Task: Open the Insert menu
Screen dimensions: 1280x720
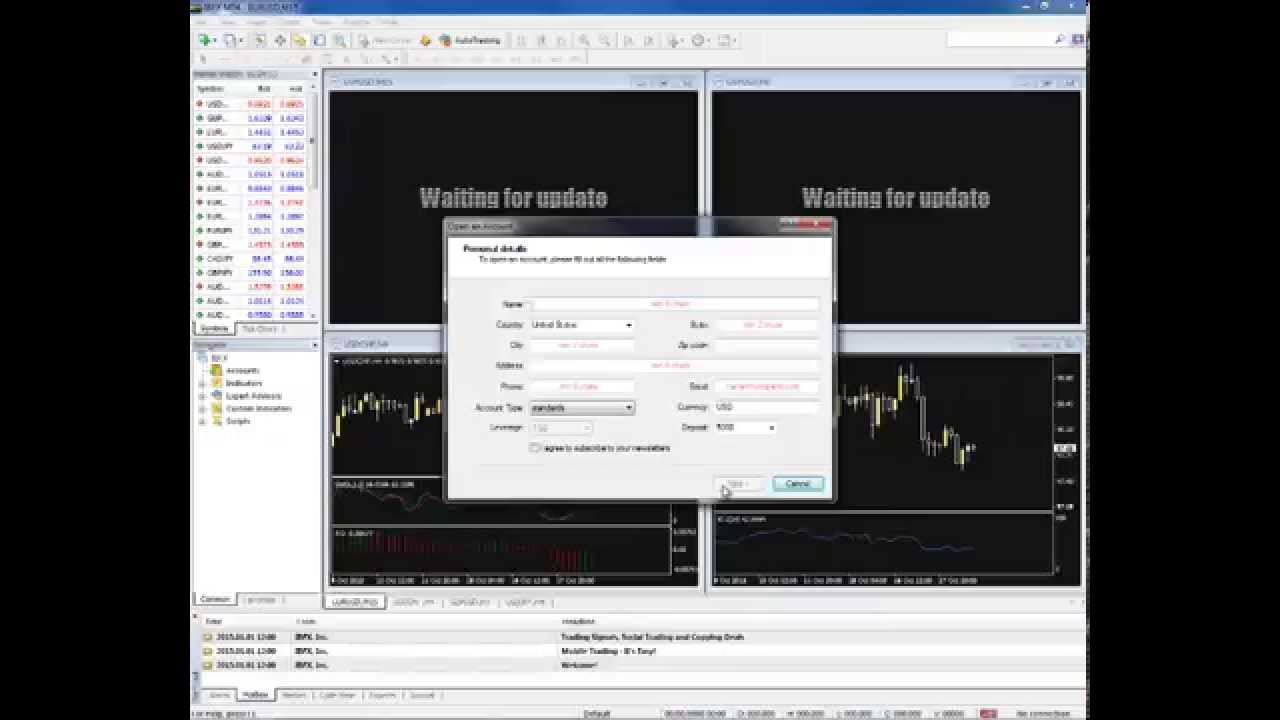Action: pos(257,22)
